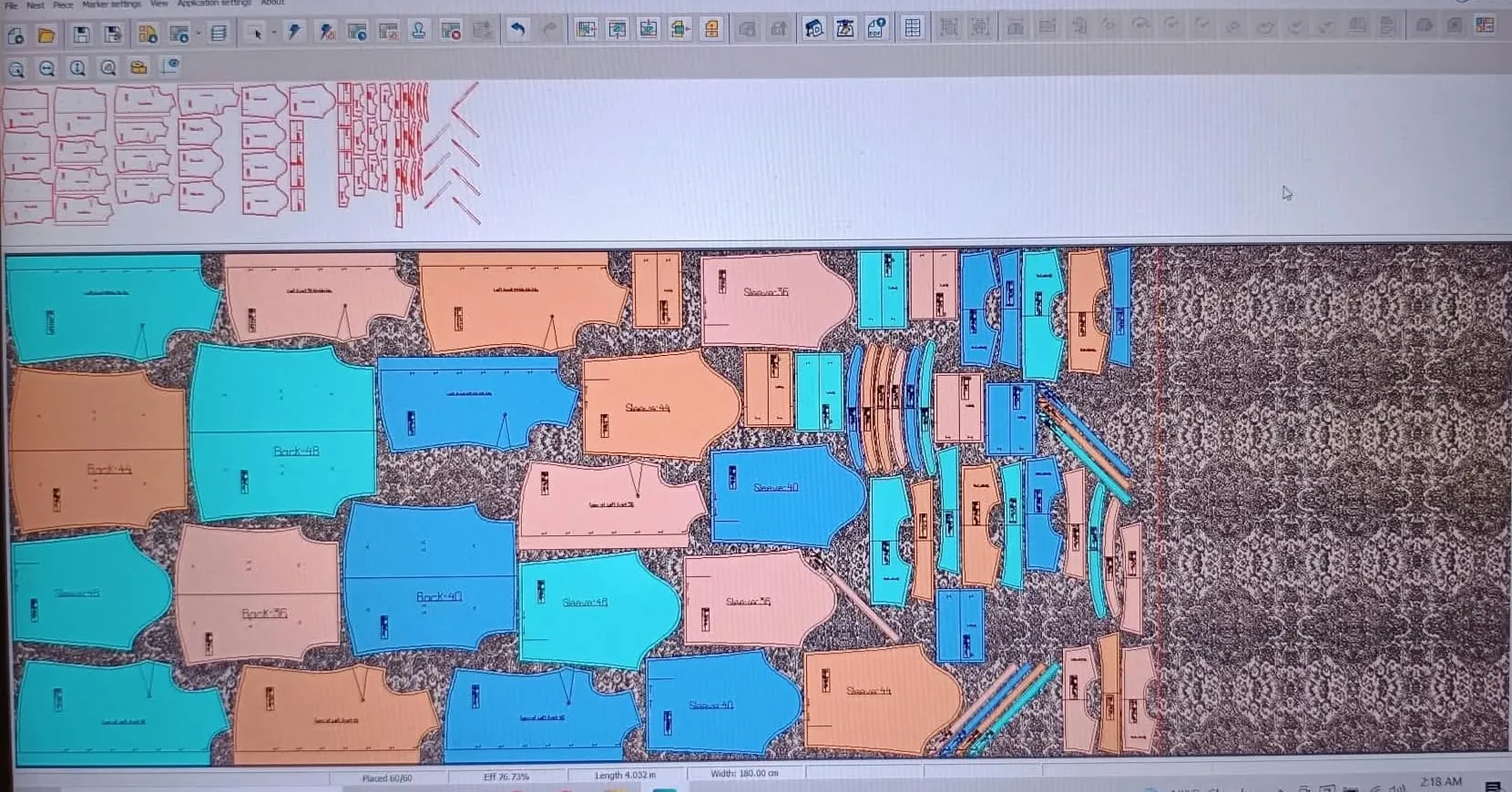The width and height of the screenshot is (1512, 792).
Task: Start automatic nesting with the lightning icon
Action: (x=294, y=33)
